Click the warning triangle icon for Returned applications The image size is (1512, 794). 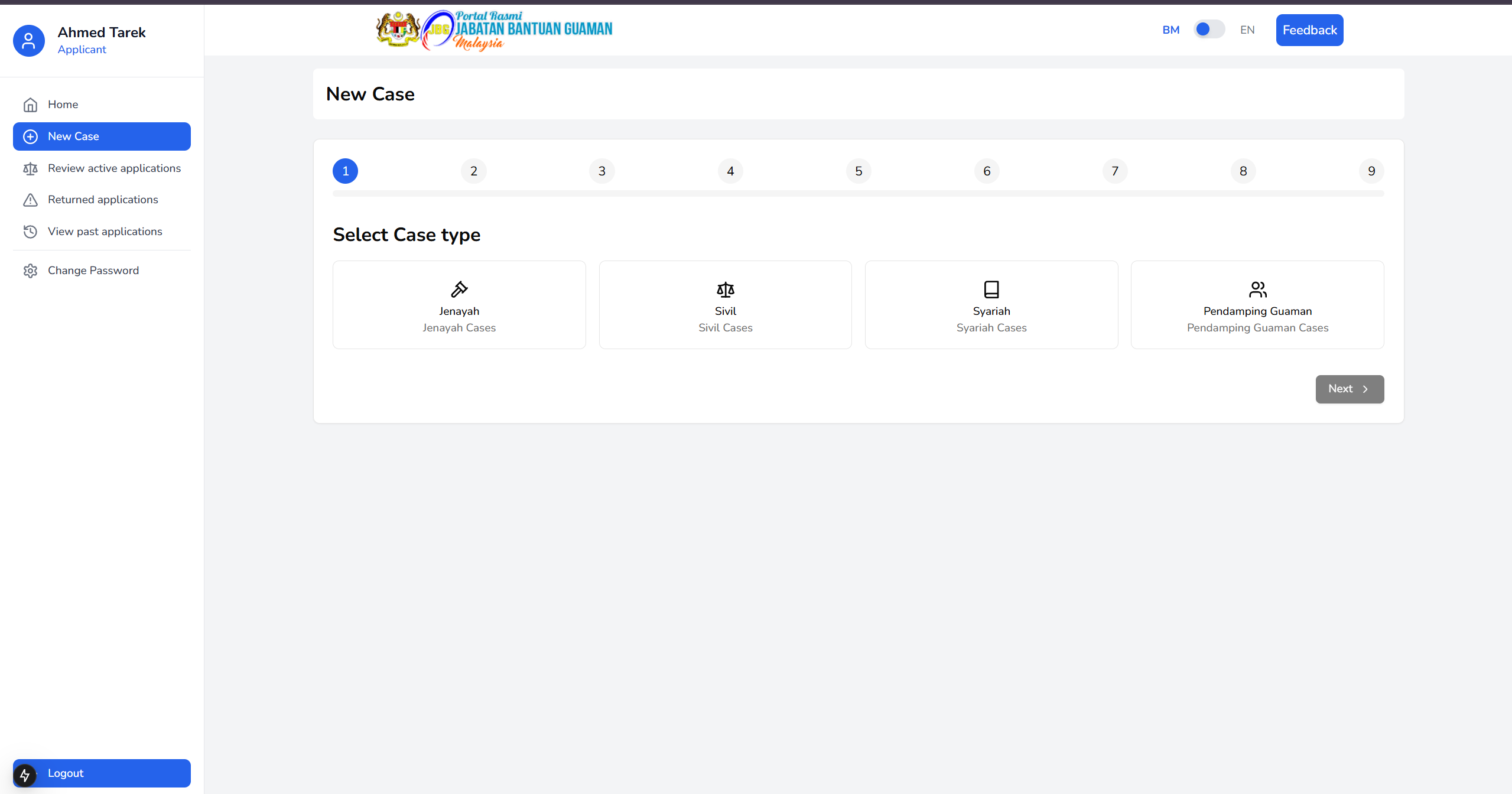point(30,200)
